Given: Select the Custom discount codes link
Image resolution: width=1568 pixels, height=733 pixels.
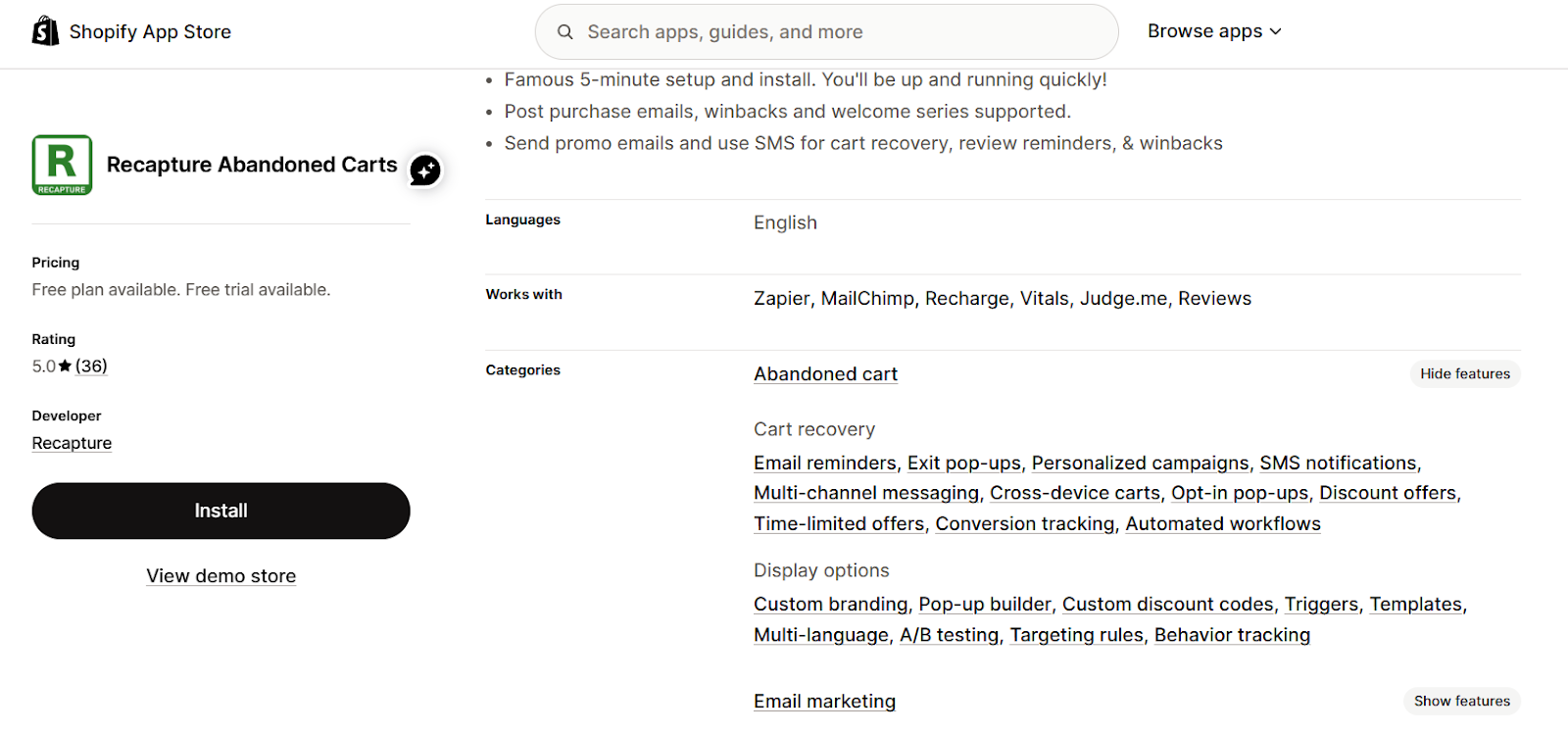Looking at the screenshot, I should point(1168,605).
